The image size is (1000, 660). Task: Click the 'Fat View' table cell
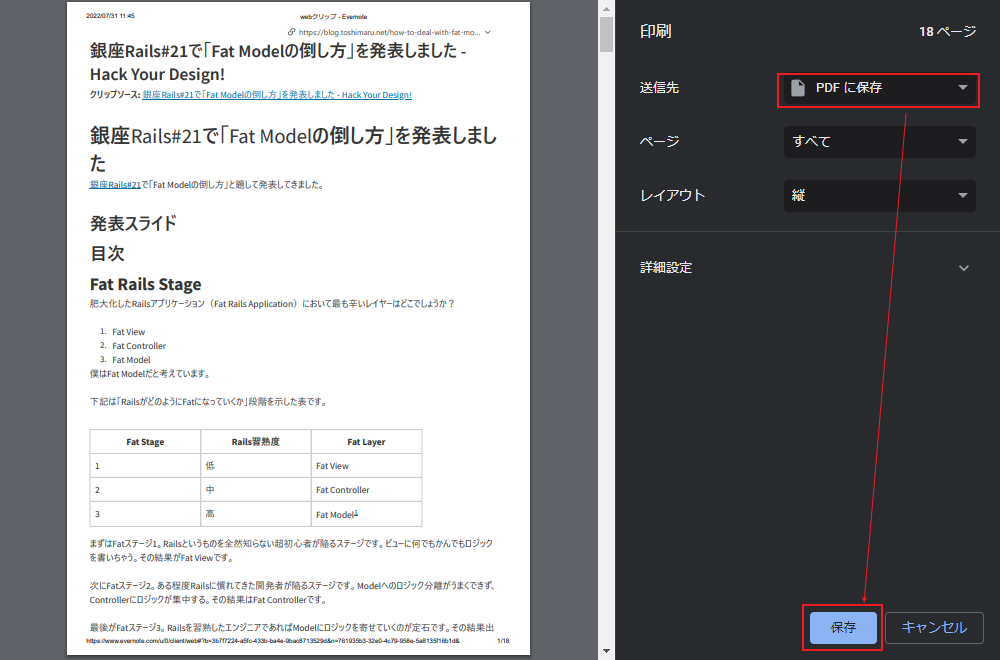[x=366, y=466]
